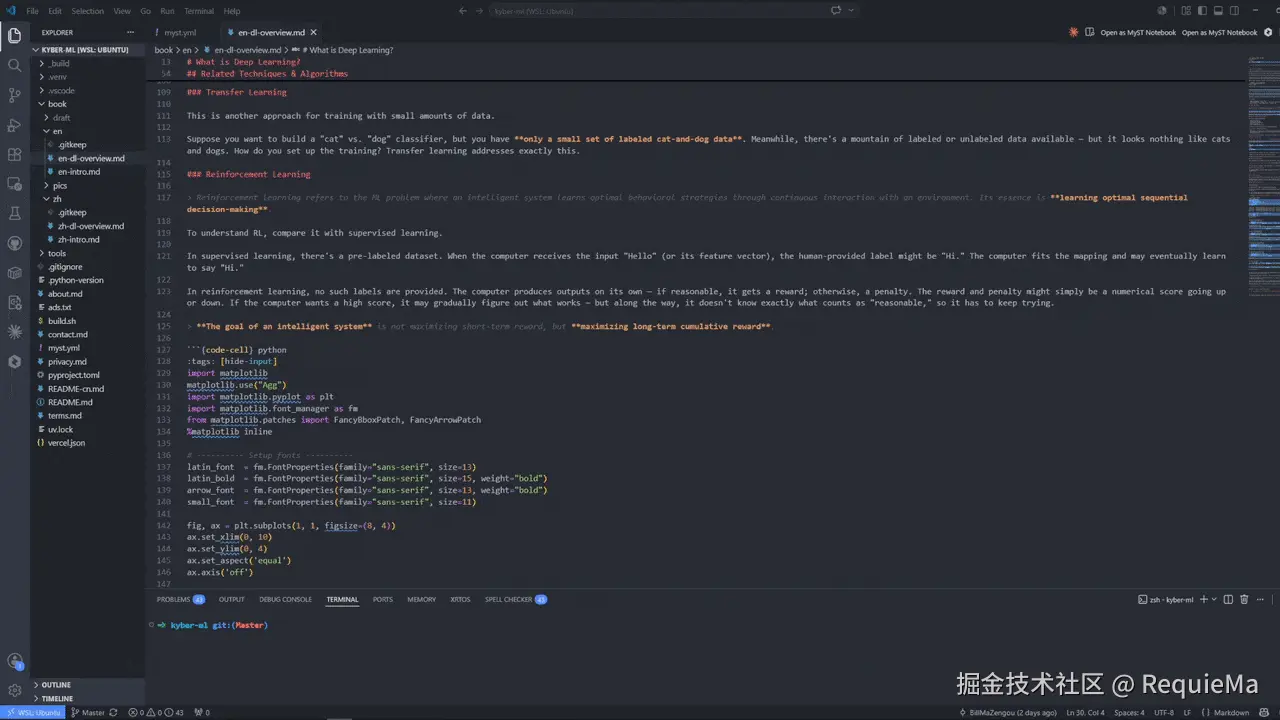Open the Explorer files icon
This screenshot has width=1280, height=720.
click(x=14, y=36)
